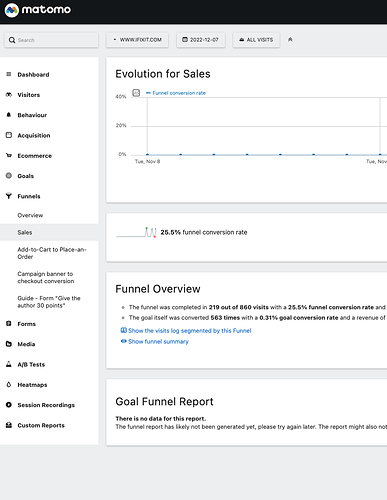Screen dimensions: 387x500
Task: Click the Goals circle icon
Action: 9,176
